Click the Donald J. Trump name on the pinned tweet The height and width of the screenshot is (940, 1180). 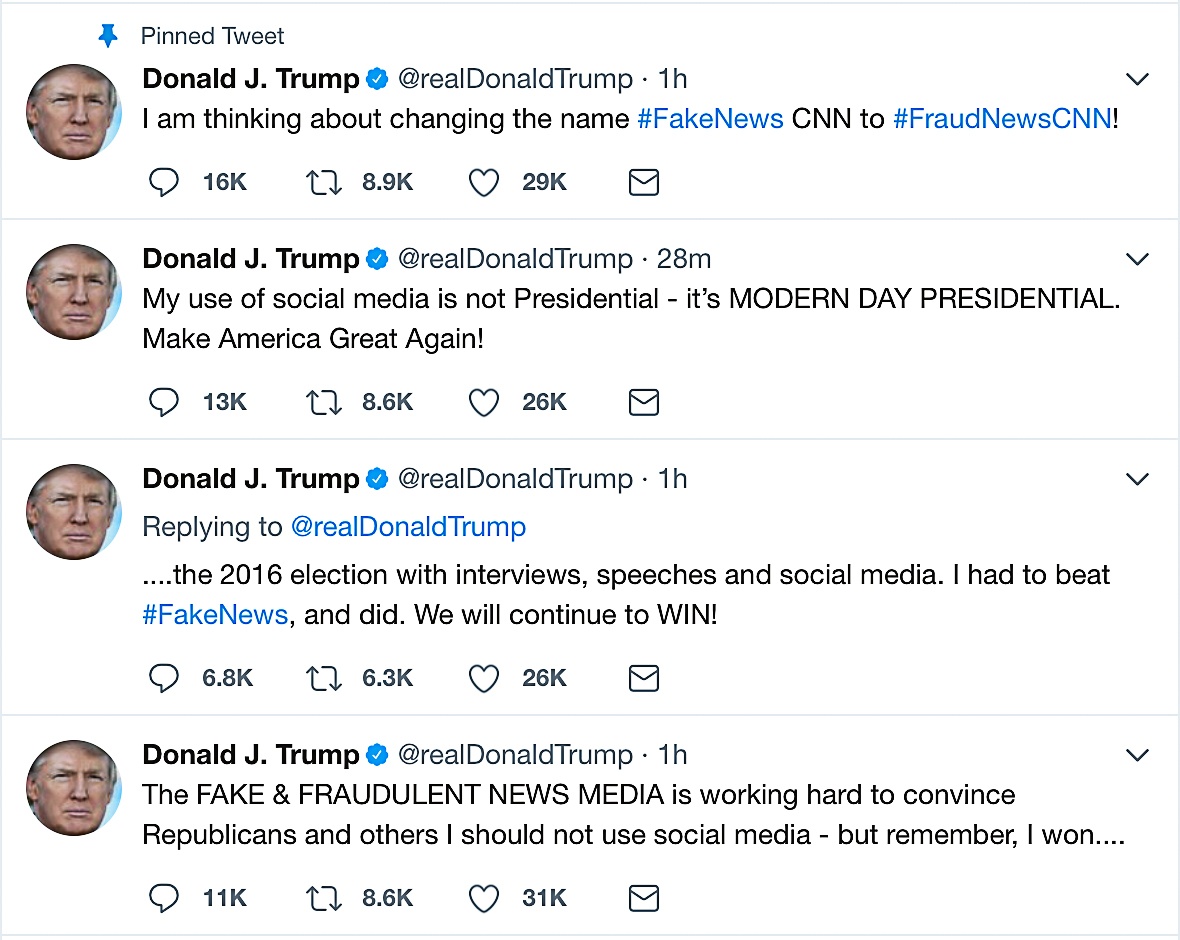[248, 78]
